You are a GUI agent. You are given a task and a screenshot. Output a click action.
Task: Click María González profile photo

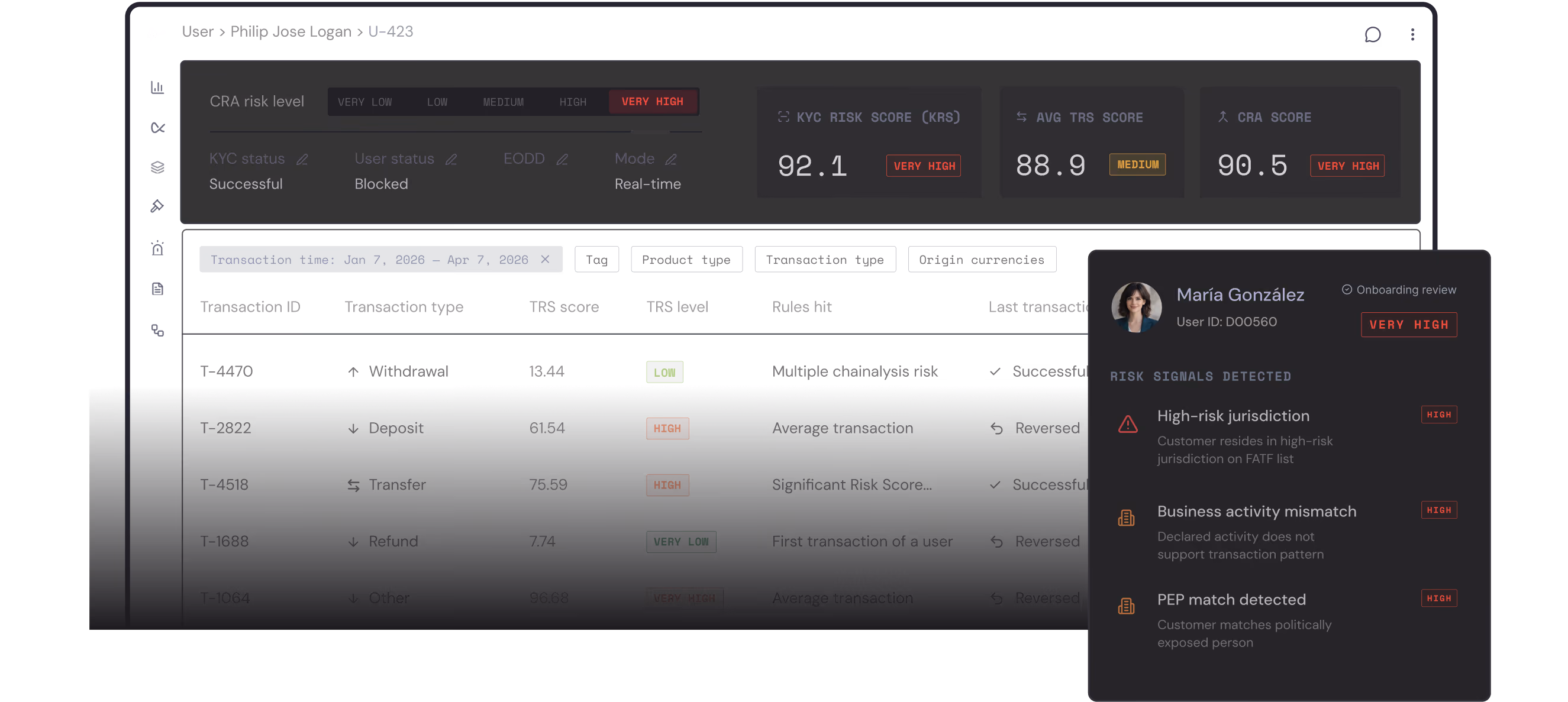pos(1136,307)
